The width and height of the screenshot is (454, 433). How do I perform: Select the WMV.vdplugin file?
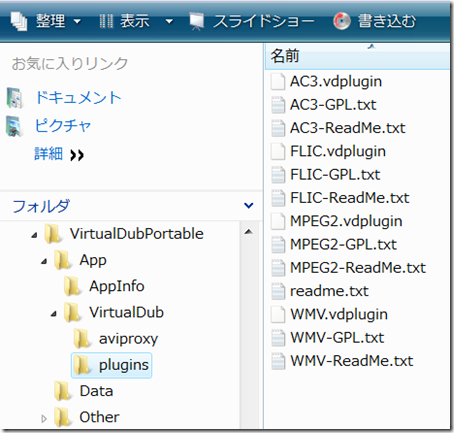[339, 314]
